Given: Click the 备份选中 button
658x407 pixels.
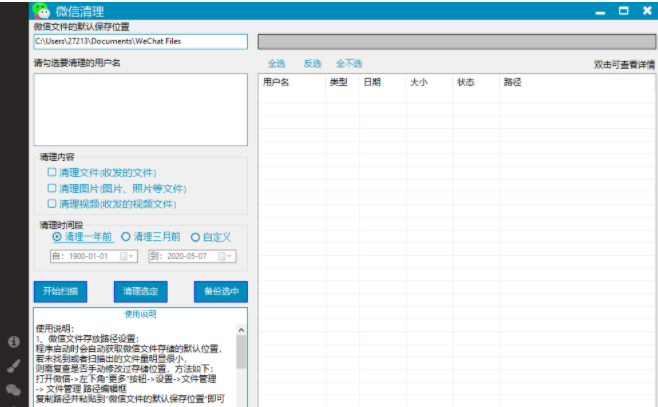Looking at the screenshot, I should point(221,292).
